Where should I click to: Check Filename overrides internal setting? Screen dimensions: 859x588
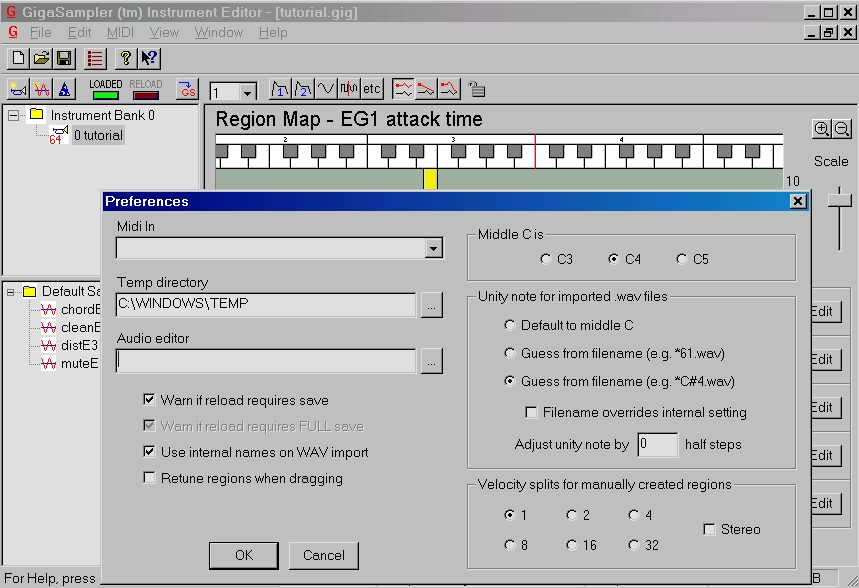(x=531, y=412)
